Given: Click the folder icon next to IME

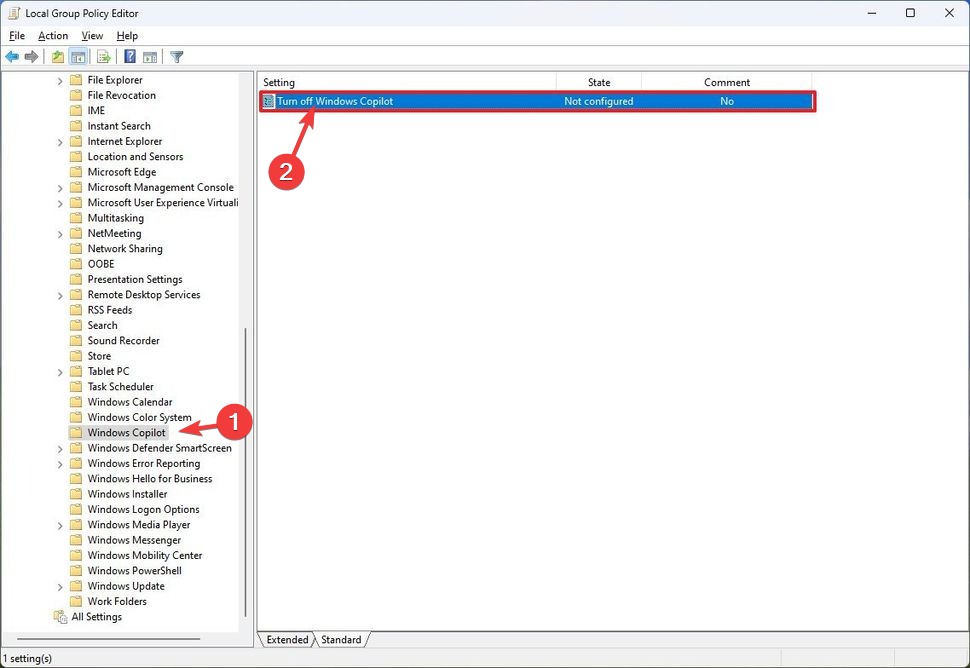Looking at the screenshot, I should pyautogui.click(x=75, y=111).
